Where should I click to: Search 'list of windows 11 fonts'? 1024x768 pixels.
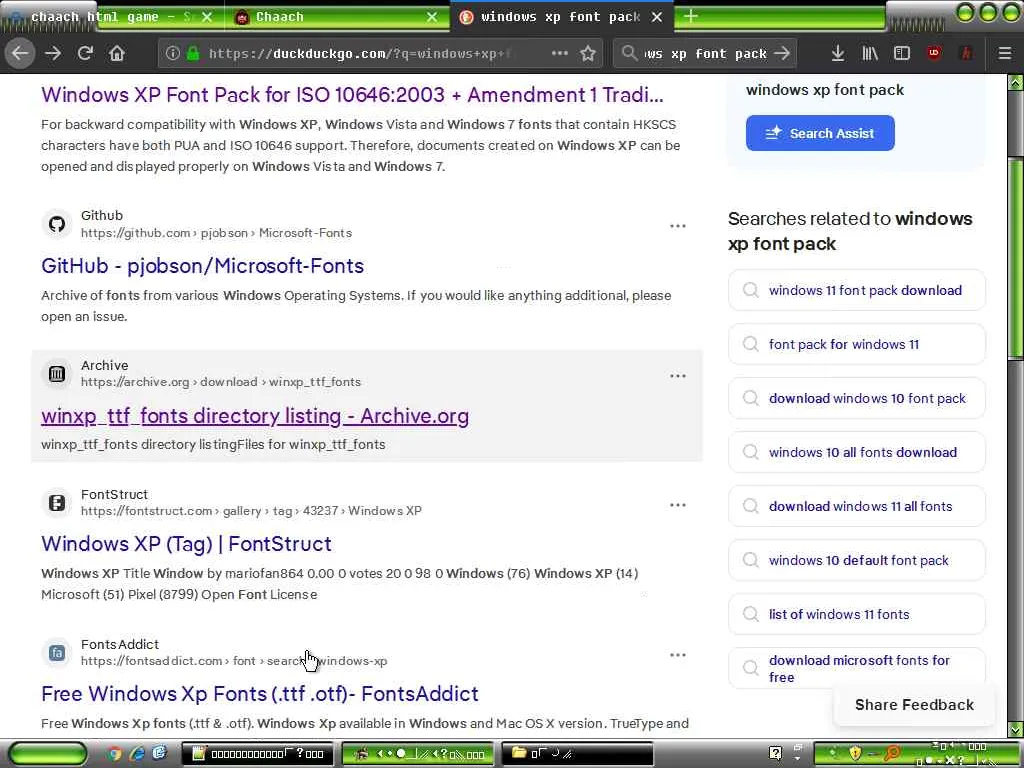point(856,614)
